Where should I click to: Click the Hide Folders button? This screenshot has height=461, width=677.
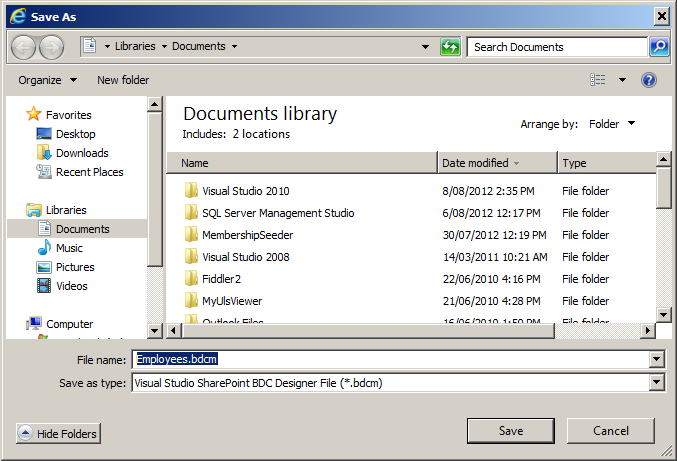58,434
